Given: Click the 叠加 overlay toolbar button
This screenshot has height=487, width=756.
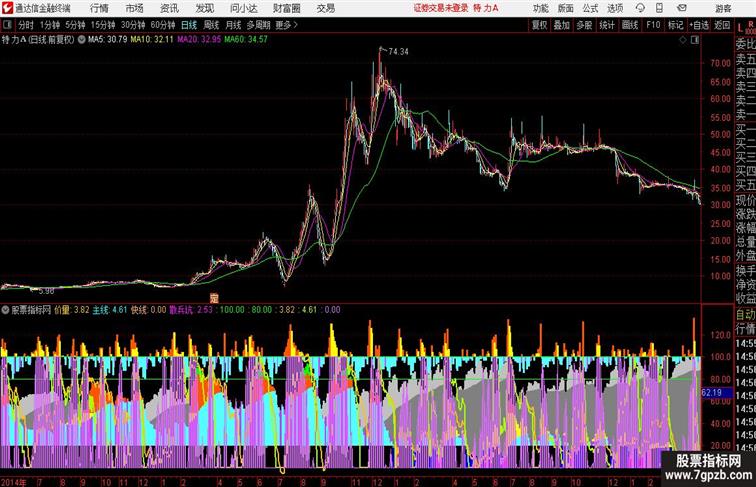Looking at the screenshot, I should point(562,25).
